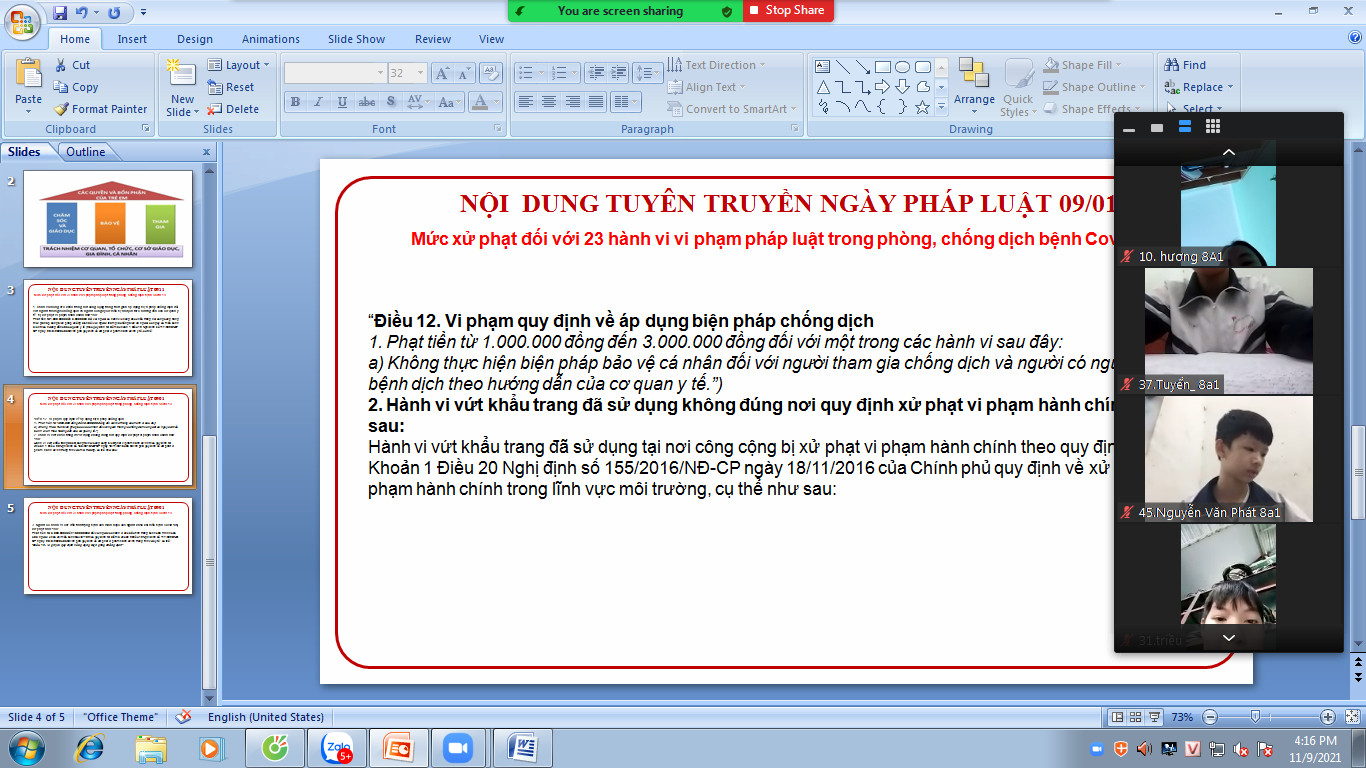The image size is (1366, 768).
Task: Click the Format Painter brush icon
Action: [x=61, y=109]
